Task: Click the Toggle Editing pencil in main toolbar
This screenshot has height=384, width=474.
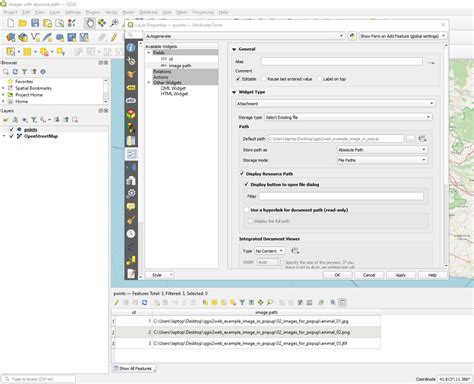Action: click(x=114, y=37)
